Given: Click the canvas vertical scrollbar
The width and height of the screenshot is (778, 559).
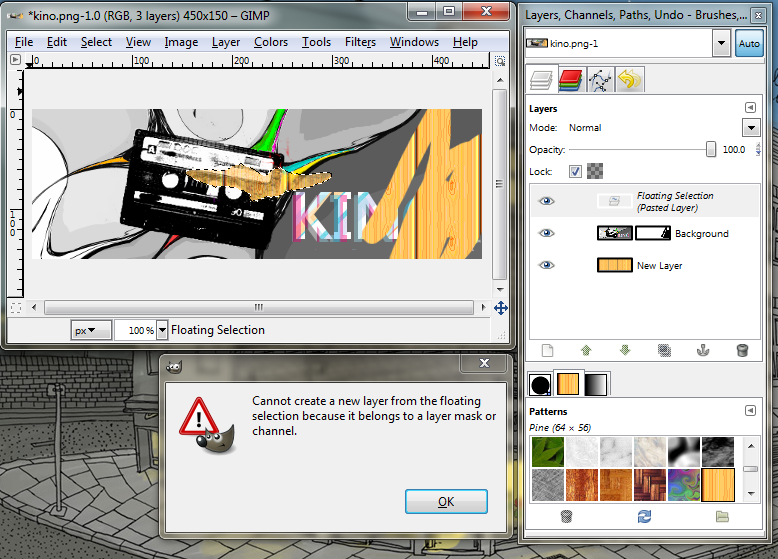Looking at the screenshot, I should pos(500,184).
